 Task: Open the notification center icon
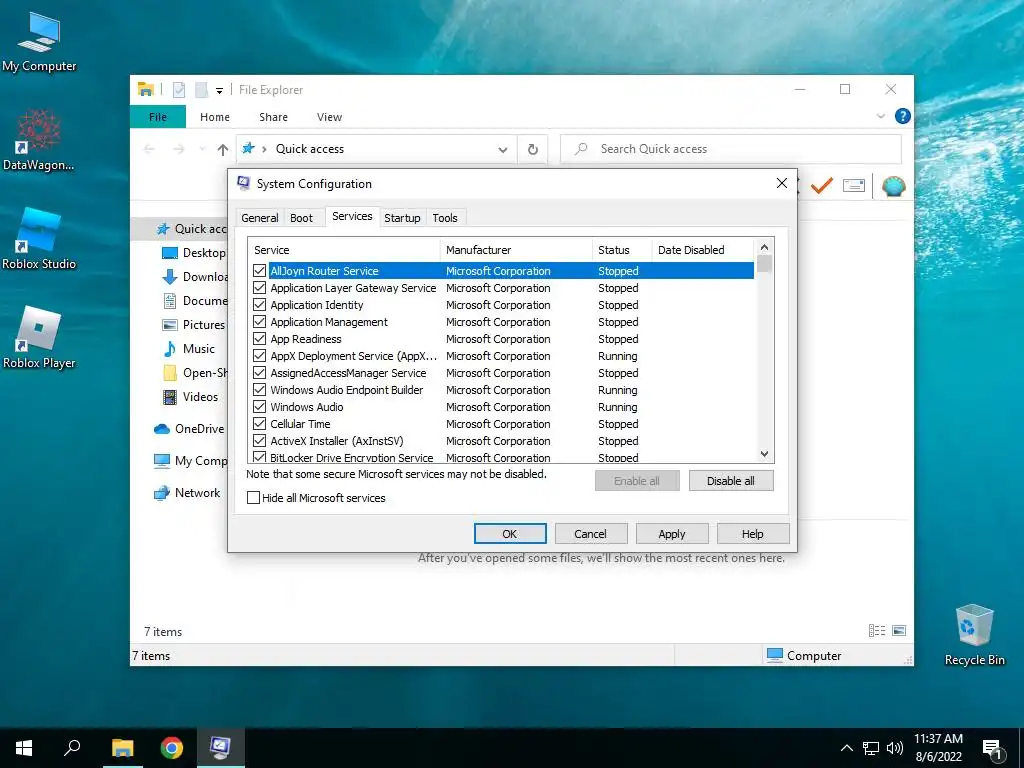tap(992, 748)
